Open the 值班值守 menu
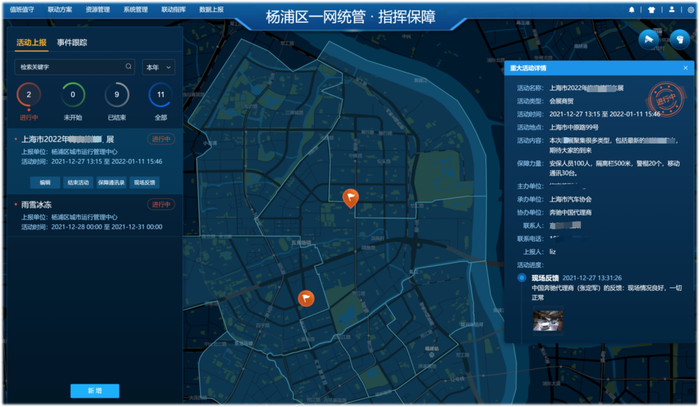This screenshot has width=700, height=407. click(x=22, y=9)
